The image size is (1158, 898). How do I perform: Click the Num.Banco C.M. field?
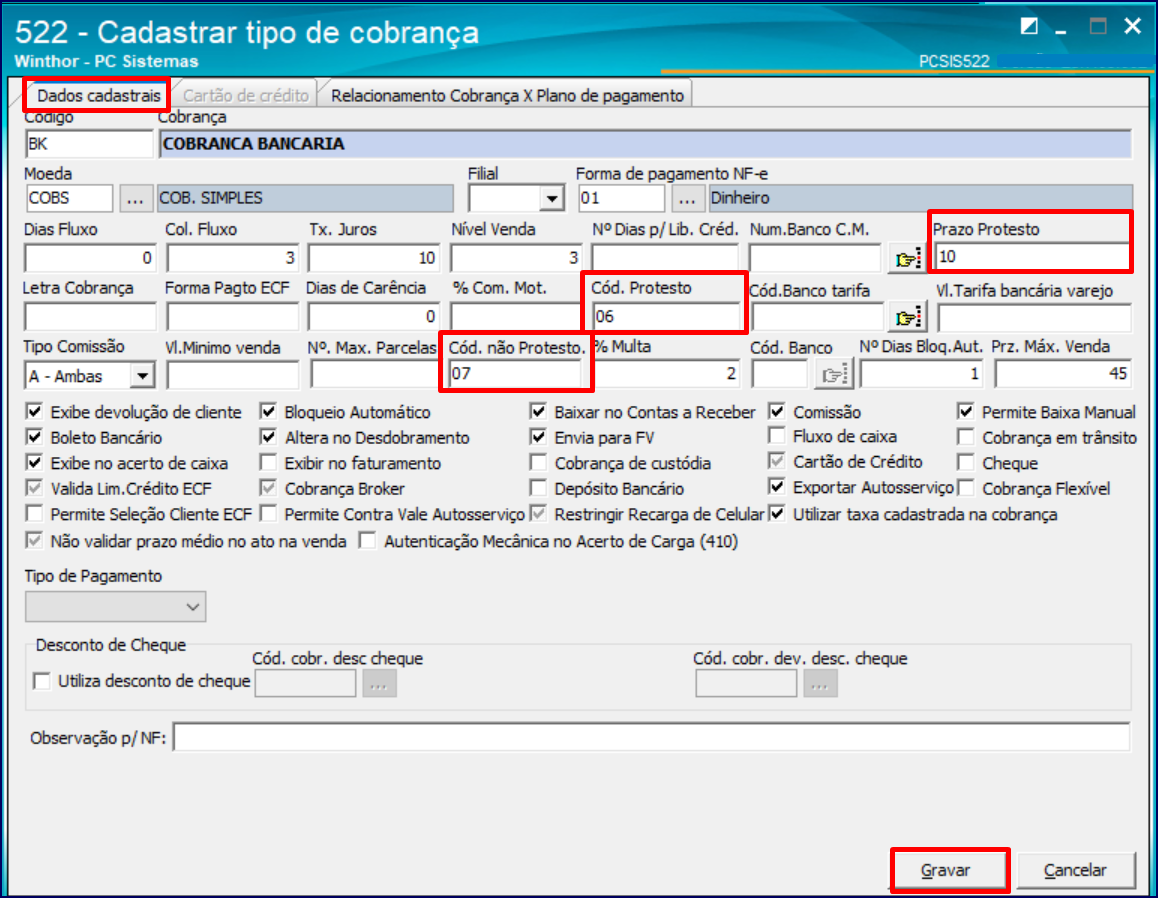pos(816,258)
